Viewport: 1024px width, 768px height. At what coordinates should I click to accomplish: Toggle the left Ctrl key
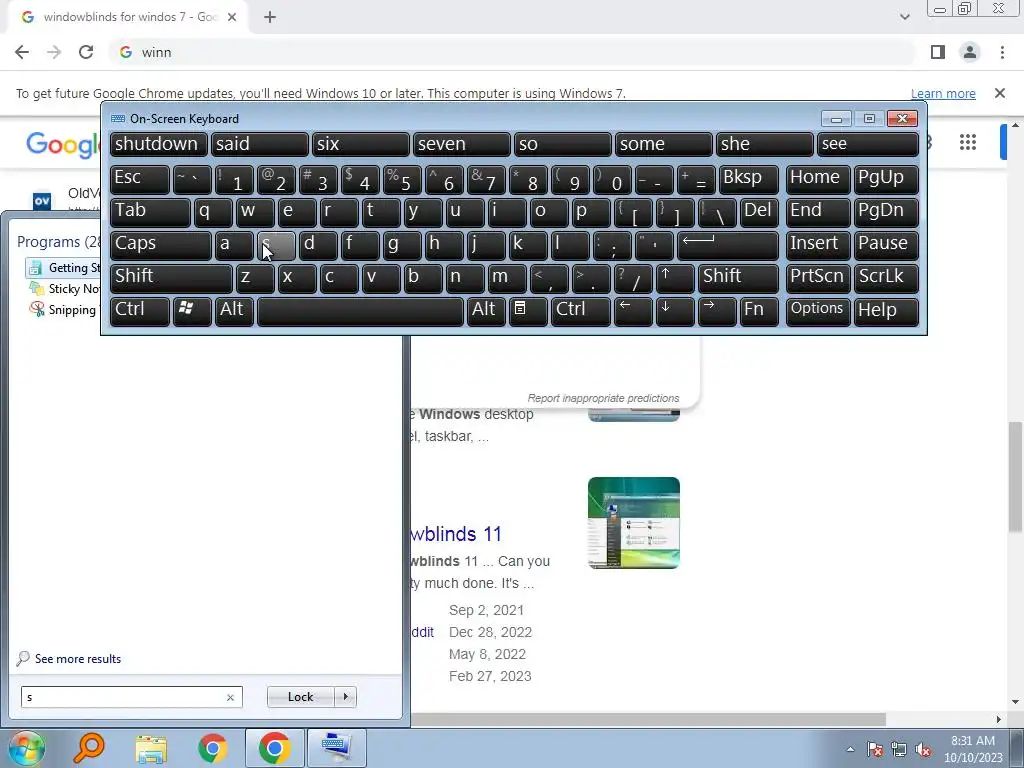[x=140, y=311]
